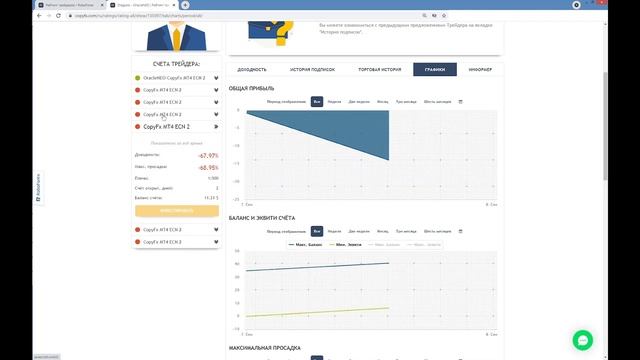The height and width of the screenshot is (360, 640).
Task: Open a new browser tab with plus icon
Action: point(185,5)
